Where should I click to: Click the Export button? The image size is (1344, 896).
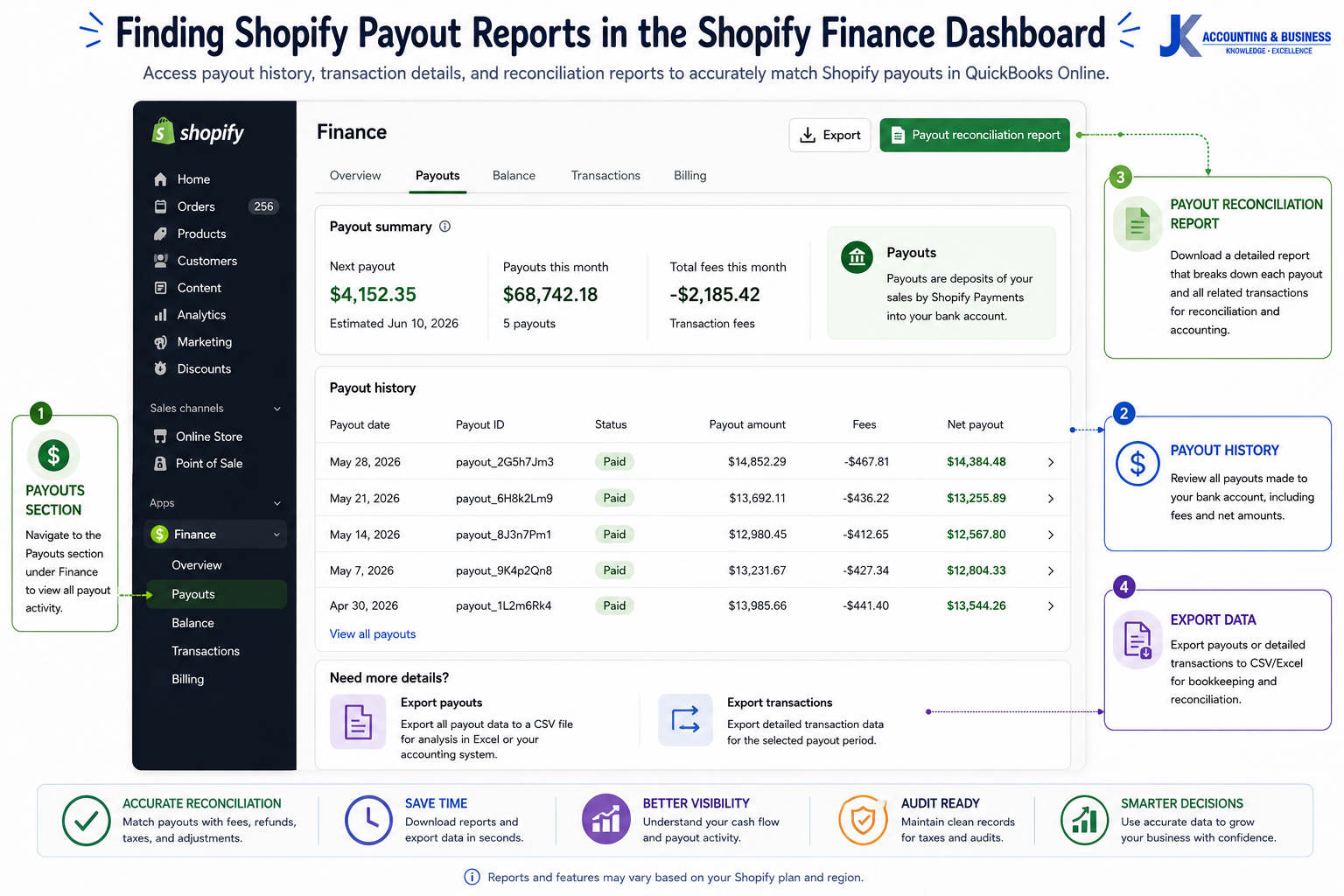coord(830,135)
